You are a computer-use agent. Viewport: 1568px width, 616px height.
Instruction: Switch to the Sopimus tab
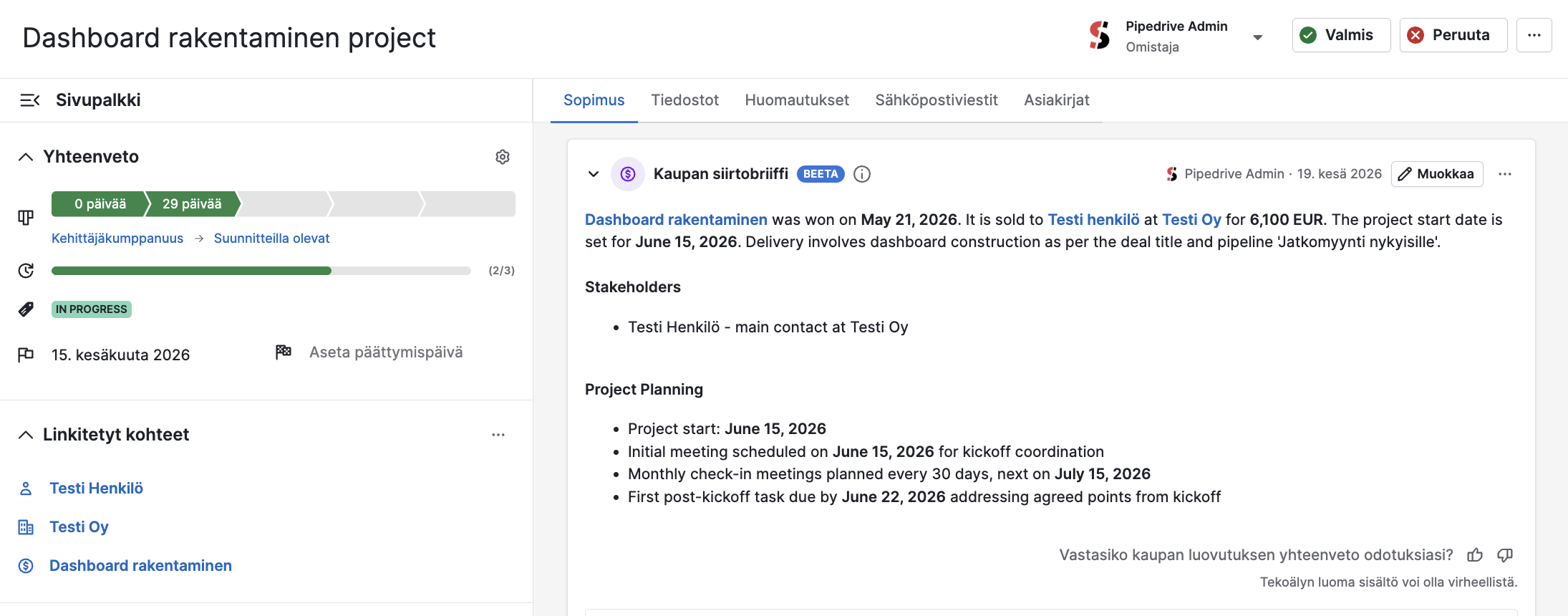coord(594,100)
